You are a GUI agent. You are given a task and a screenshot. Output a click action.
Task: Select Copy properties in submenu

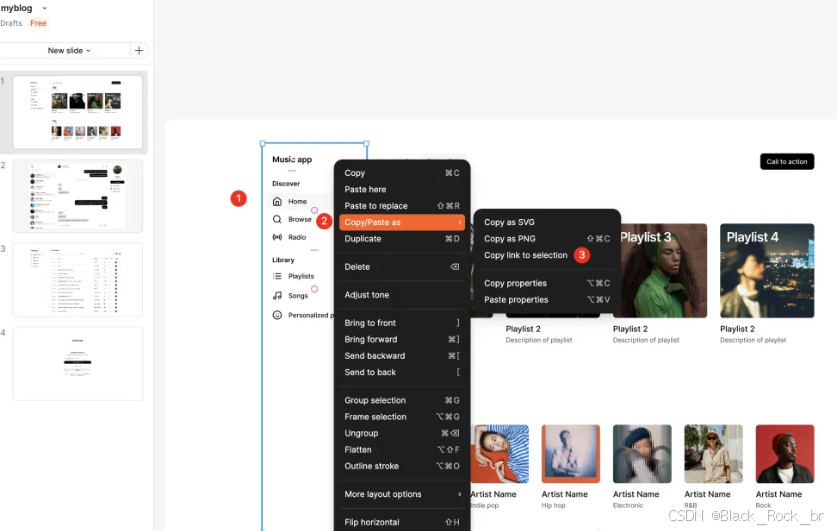[x=547, y=283]
